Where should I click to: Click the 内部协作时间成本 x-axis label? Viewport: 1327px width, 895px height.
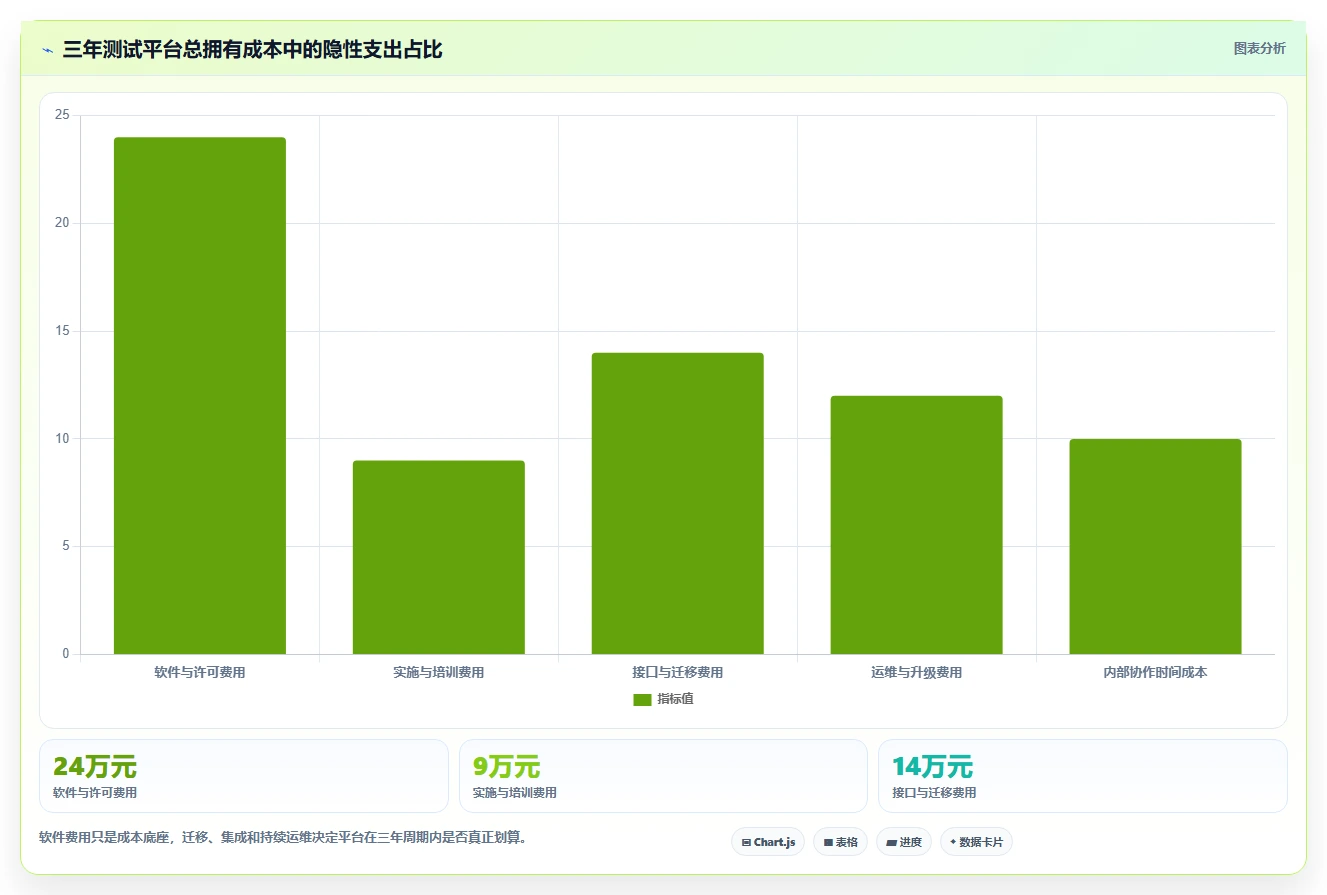click(x=1155, y=673)
